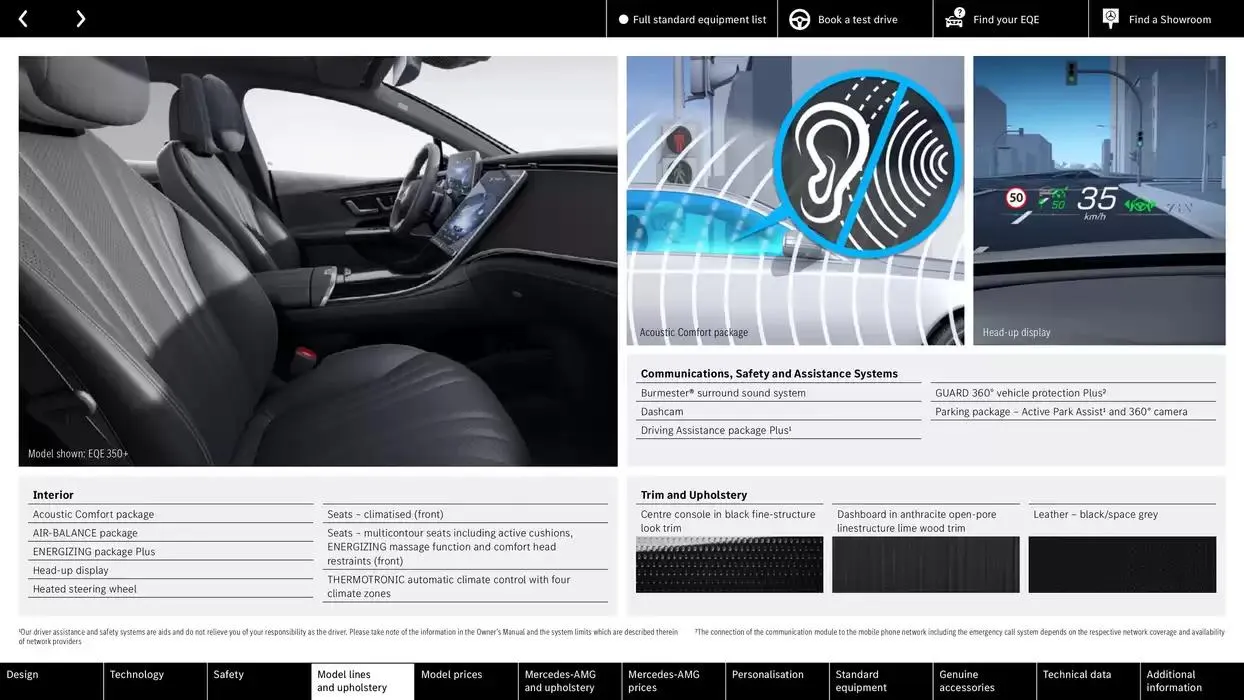Screen dimensions: 1244x700
Task: Click the bullet dot beside Full standard equipment list
Action: point(624,19)
